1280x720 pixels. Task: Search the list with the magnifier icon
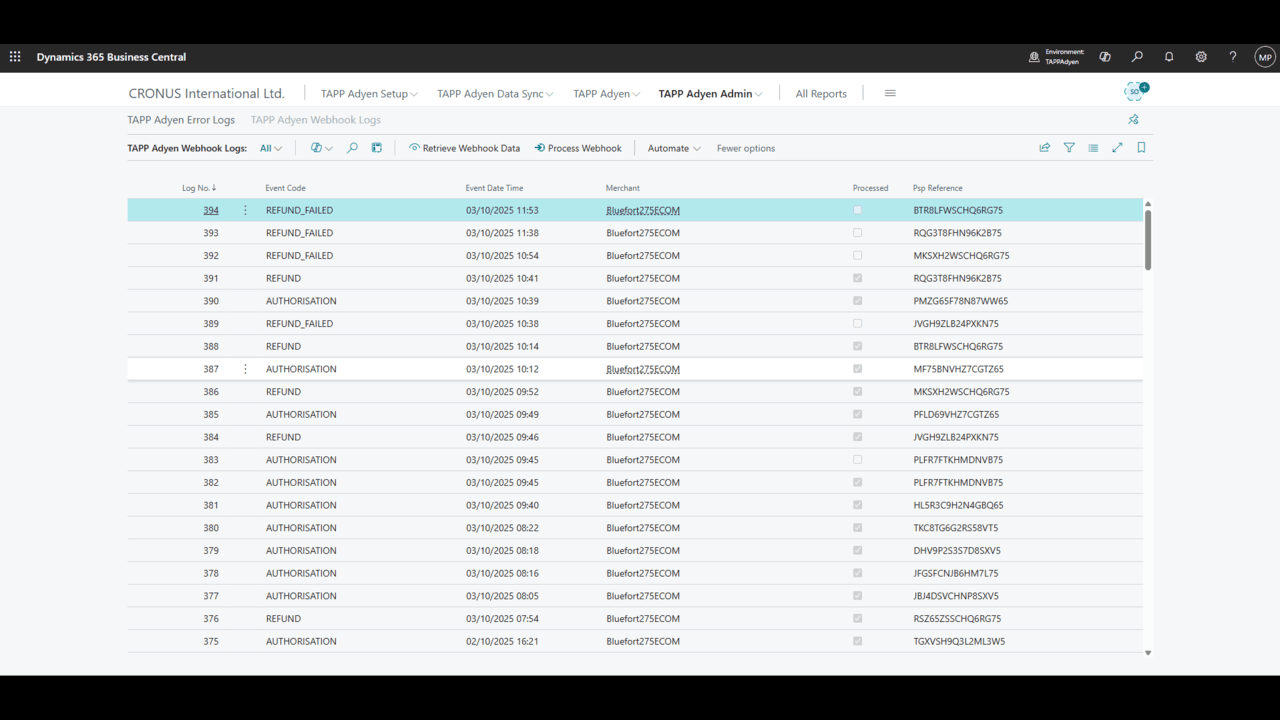(352, 148)
